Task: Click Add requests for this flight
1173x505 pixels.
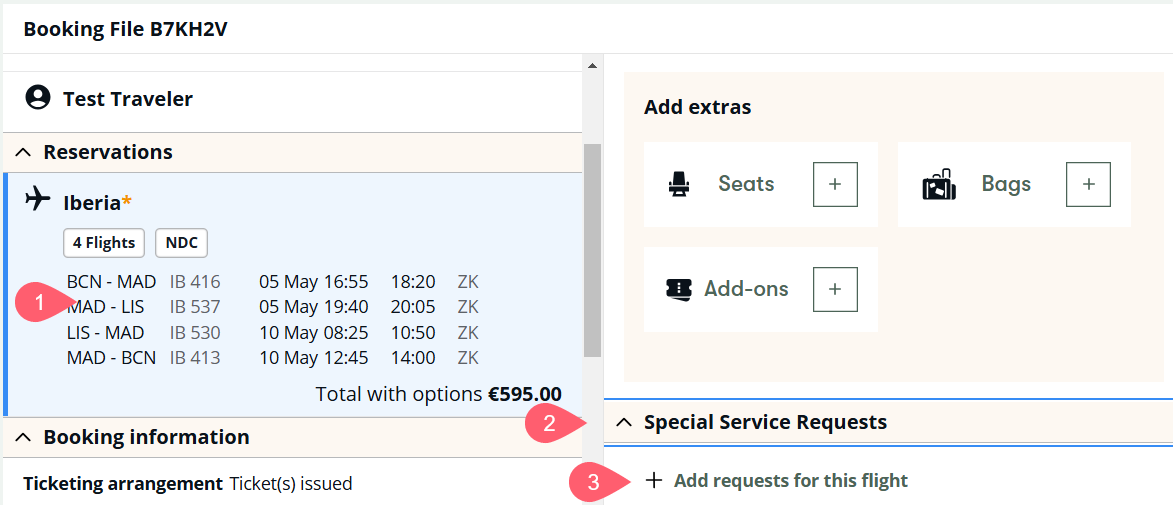Action: (x=790, y=481)
